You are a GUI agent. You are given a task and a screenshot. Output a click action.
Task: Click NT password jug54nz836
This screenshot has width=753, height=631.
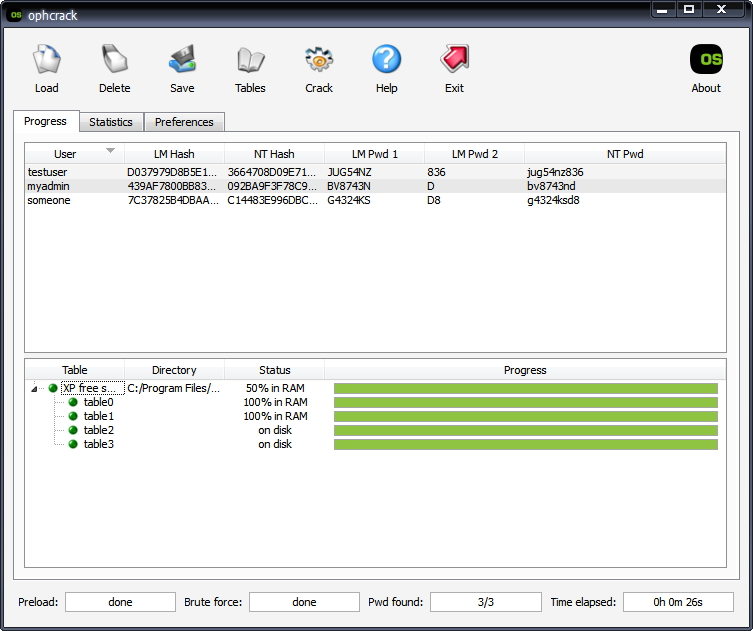coord(555,172)
